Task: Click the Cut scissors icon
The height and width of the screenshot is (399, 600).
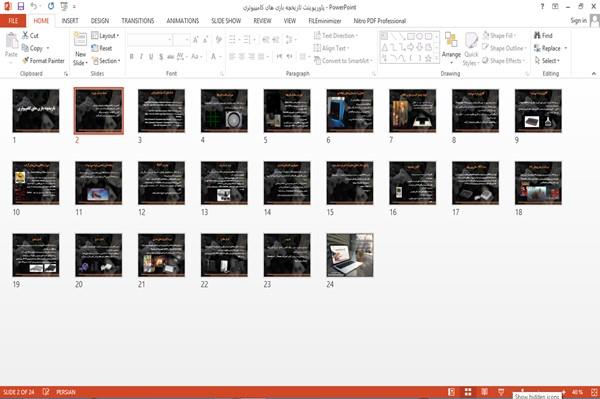Action: pyautogui.click(x=26, y=35)
